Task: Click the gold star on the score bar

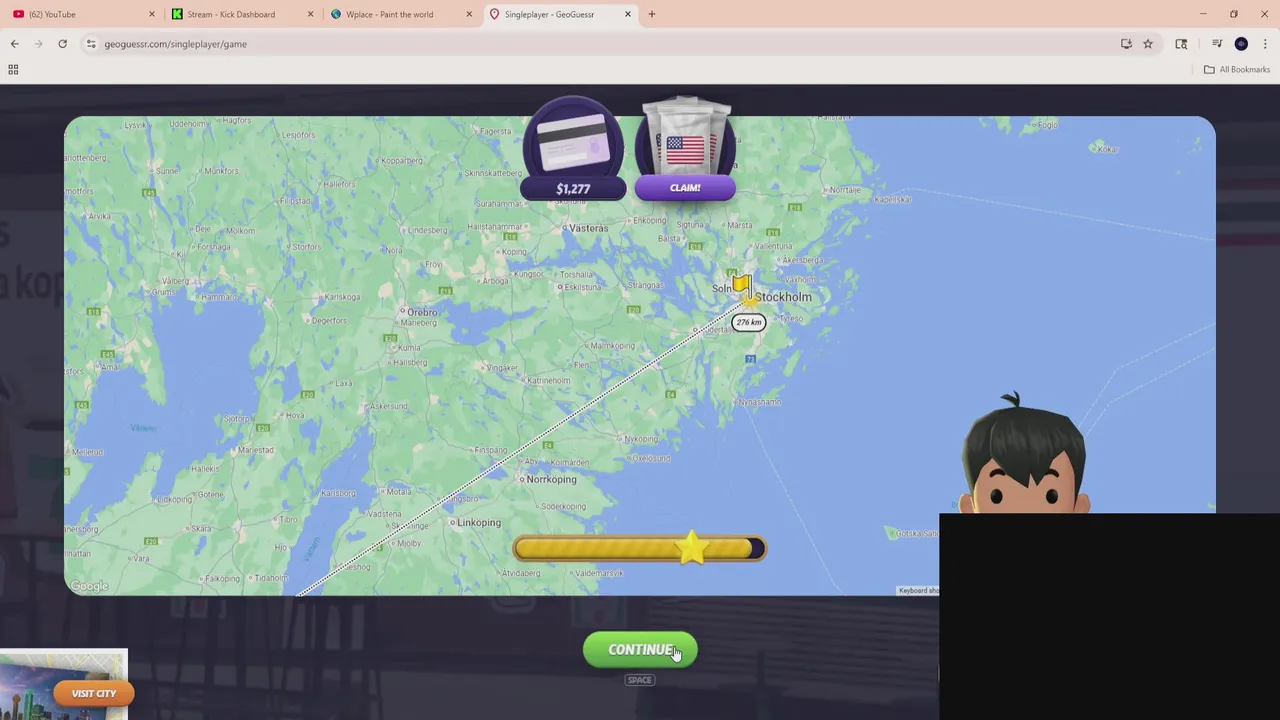Action: tap(692, 547)
